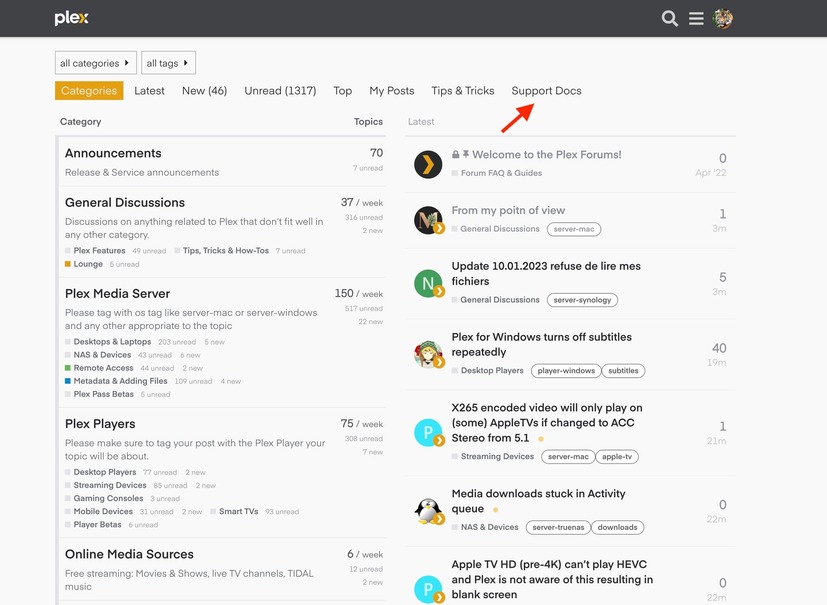Click the server-truenas tag

tap(558, 527)
